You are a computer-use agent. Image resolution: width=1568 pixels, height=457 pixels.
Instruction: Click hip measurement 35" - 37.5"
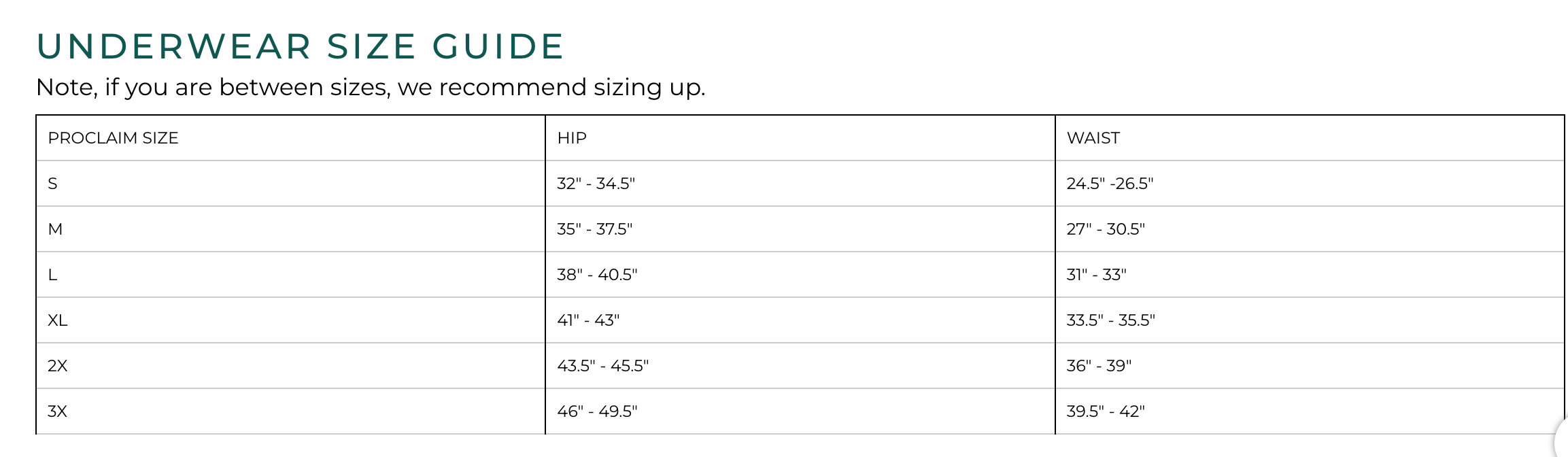tap(594, 229)
